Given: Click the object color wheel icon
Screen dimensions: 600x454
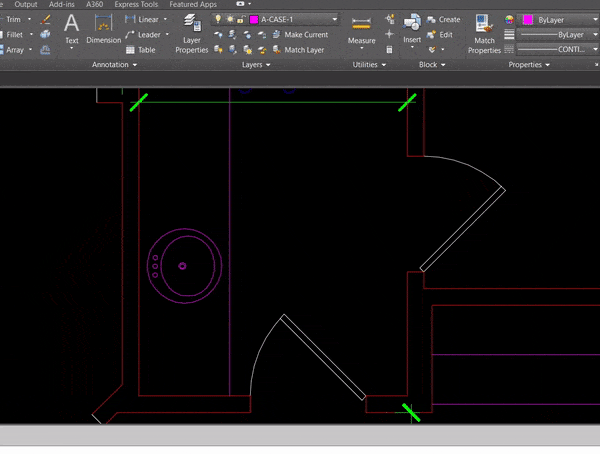Looking at the screenshot, I should [x=509, y=20].
